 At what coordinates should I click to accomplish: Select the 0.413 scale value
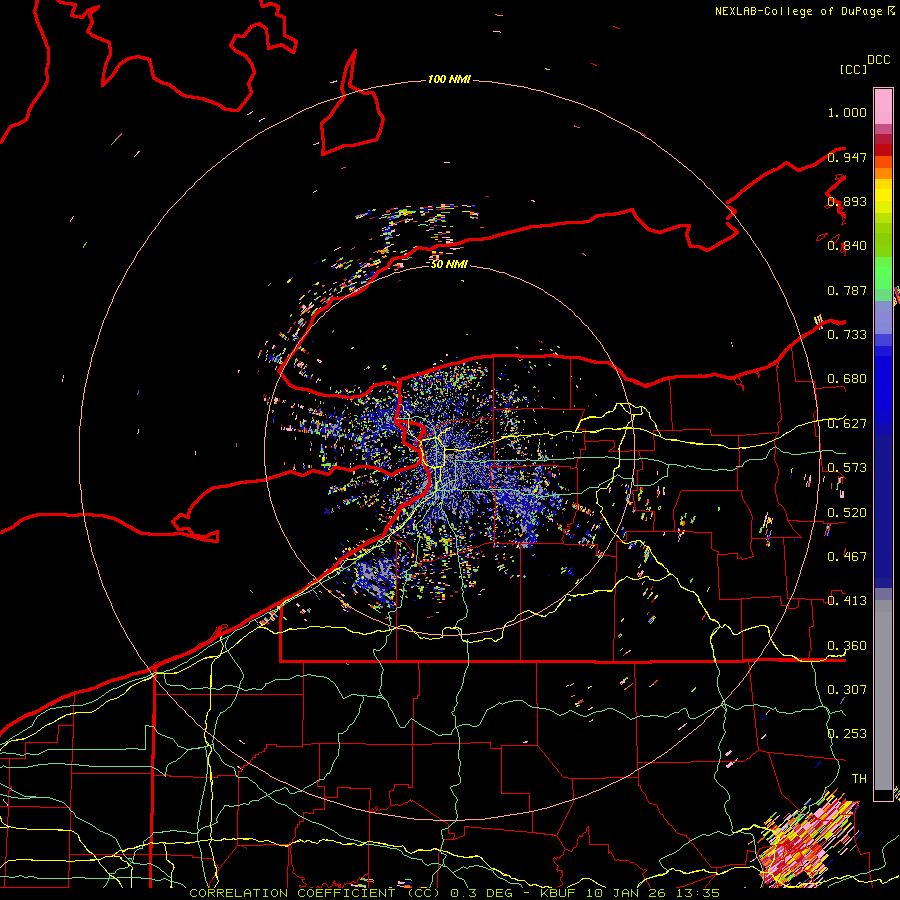click(x=847, y=601)
